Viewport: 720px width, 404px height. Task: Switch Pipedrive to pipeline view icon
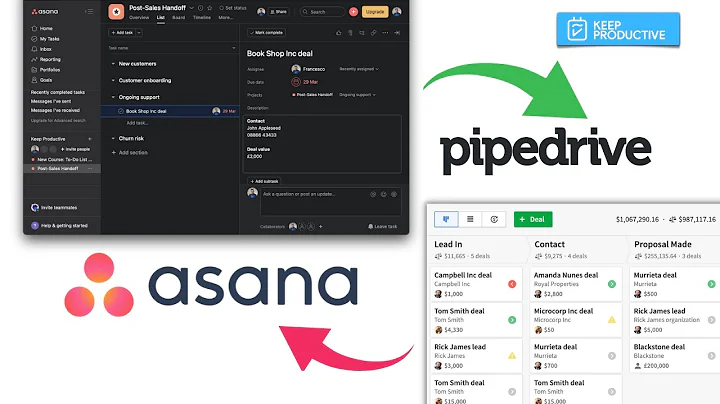tap(446, 219)
